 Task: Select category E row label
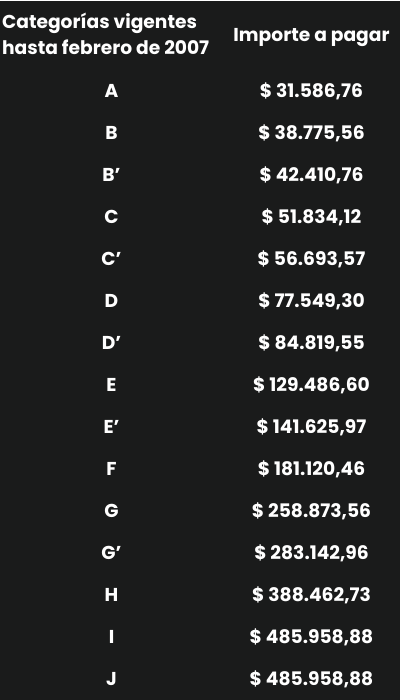pyautogui.click(x=111, y=385)
